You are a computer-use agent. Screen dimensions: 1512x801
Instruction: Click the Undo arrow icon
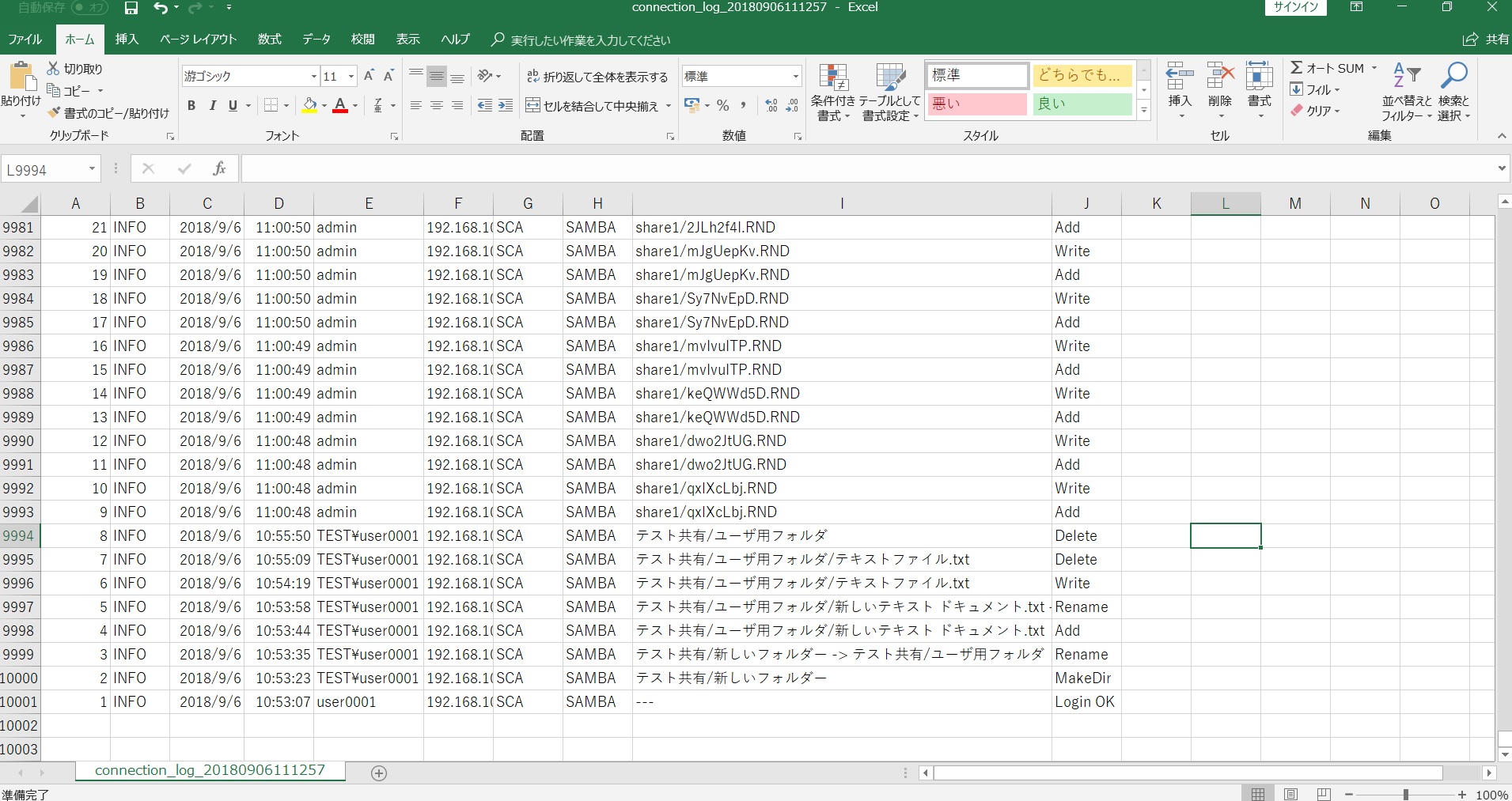click(x=161, y=8)
